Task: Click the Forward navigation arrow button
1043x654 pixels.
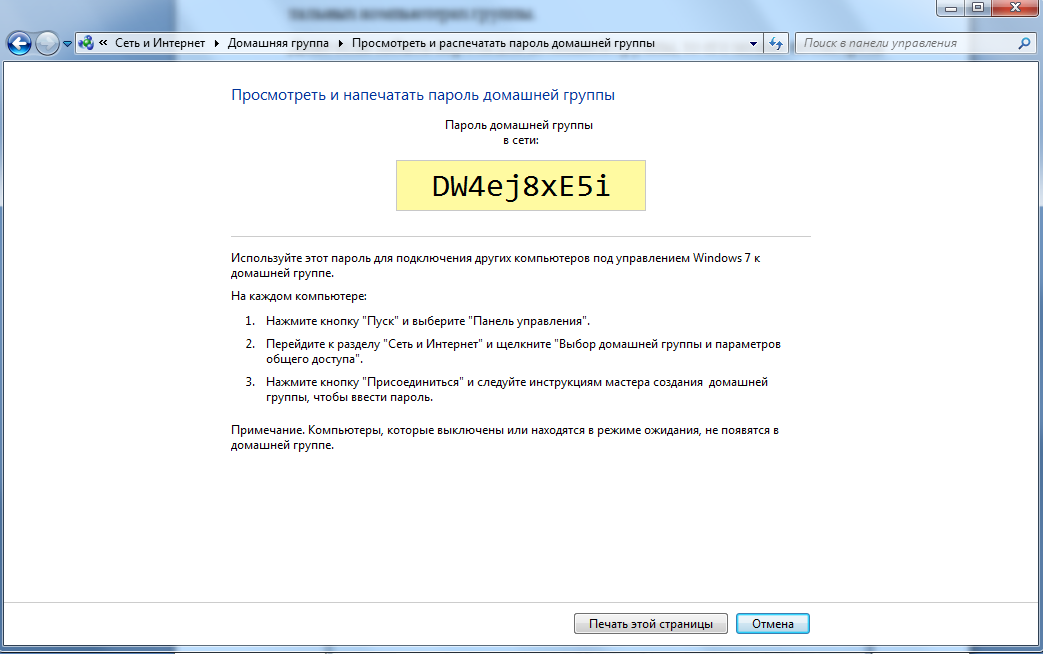Action: (47, 43)
